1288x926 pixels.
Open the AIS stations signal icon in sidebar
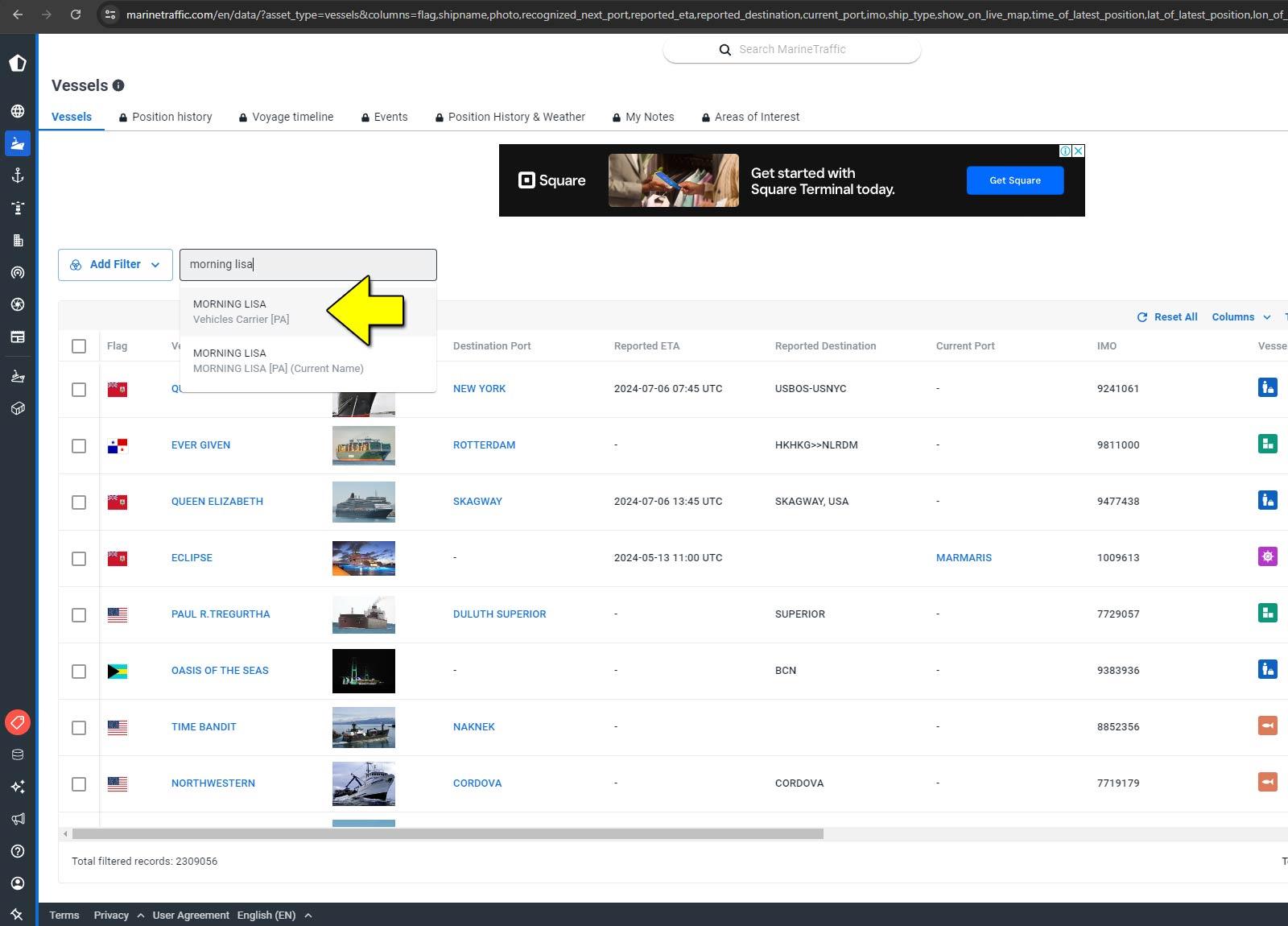[18, 272]
